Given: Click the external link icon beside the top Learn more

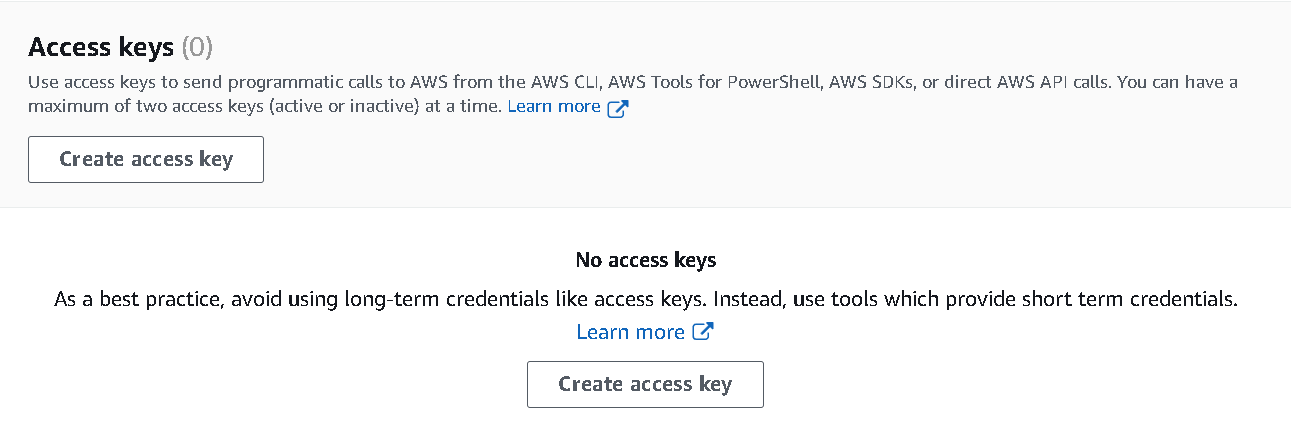Looking at the screenshot, I should tap(618, 107).
